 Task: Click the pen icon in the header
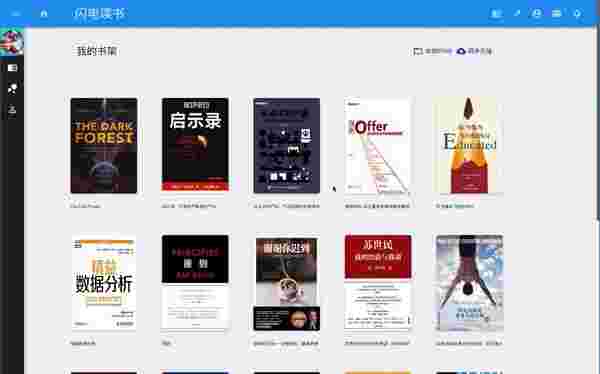coord(517,13)
